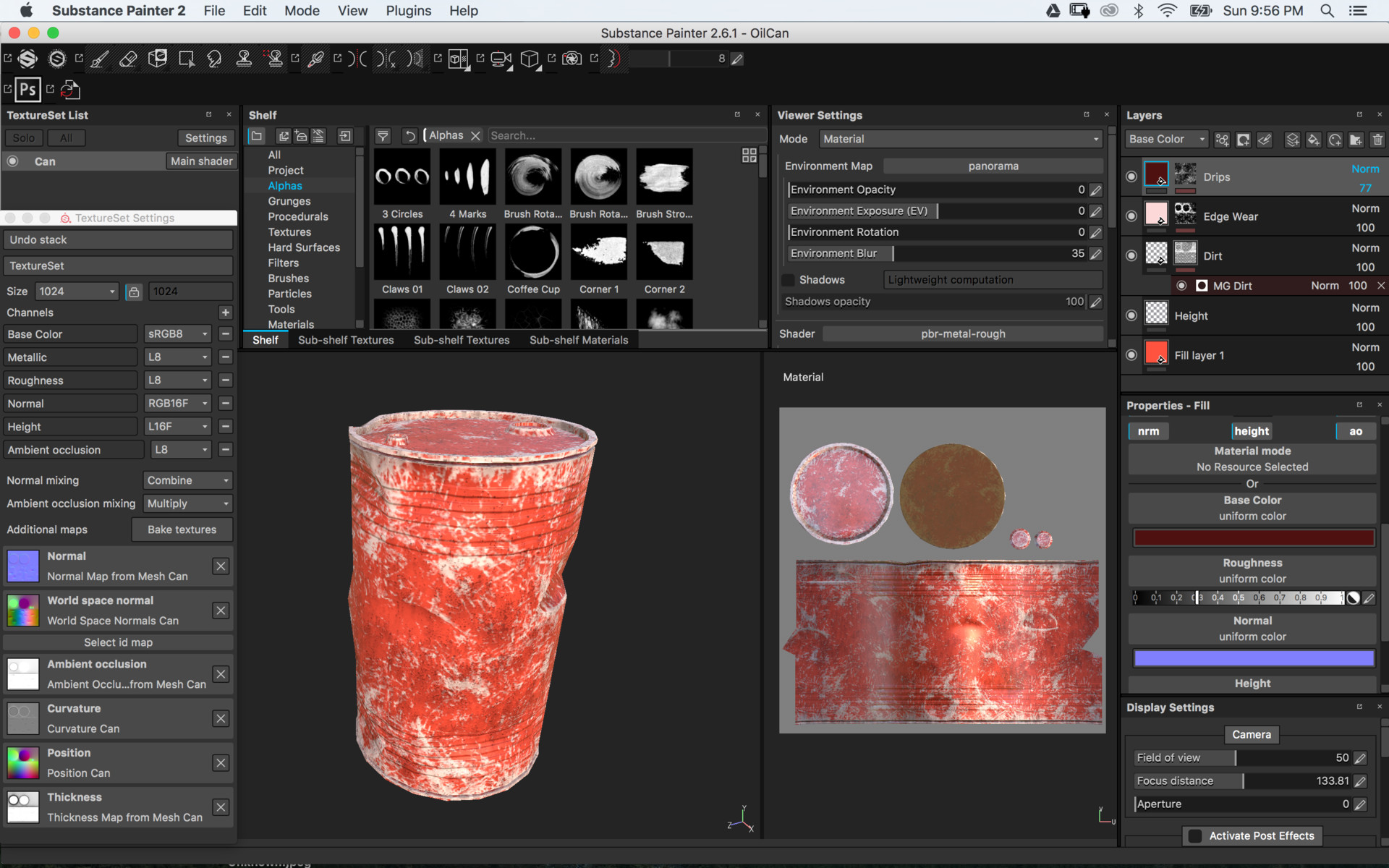
Task: Enable the Shadows checkbox
Action: pos(788,280)
